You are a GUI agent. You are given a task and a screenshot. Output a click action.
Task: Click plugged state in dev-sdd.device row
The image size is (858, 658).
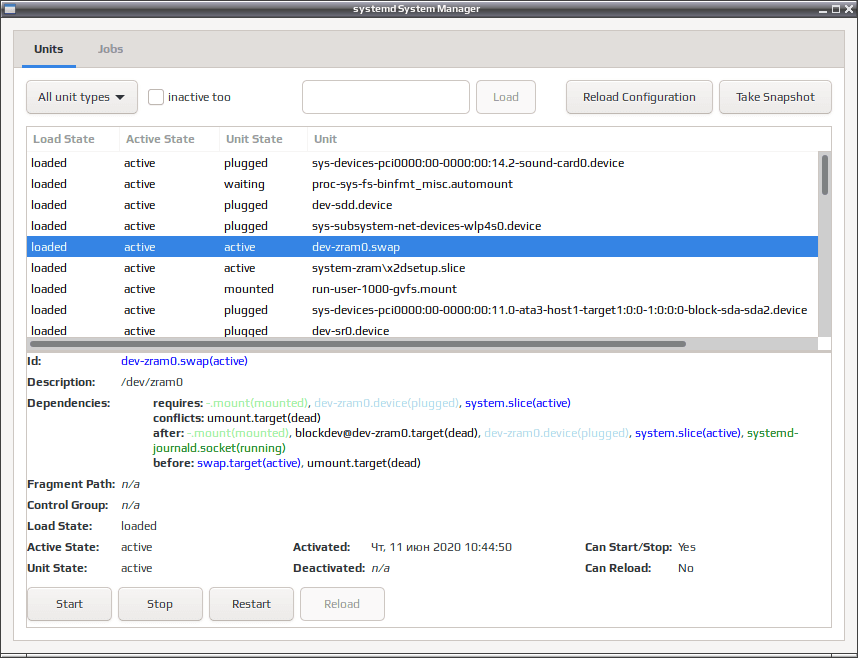pyautogui.click(x=246, y=205)
